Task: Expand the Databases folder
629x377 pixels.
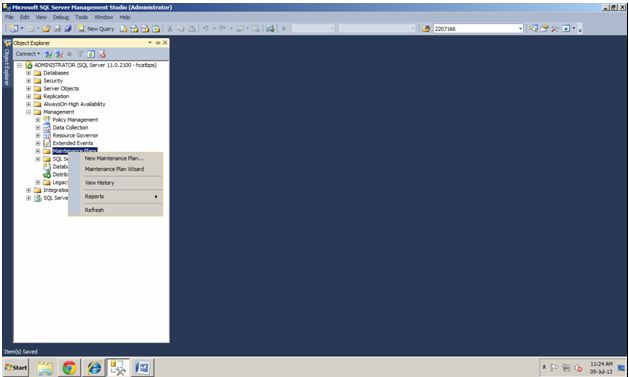Action: click(28, 73)
